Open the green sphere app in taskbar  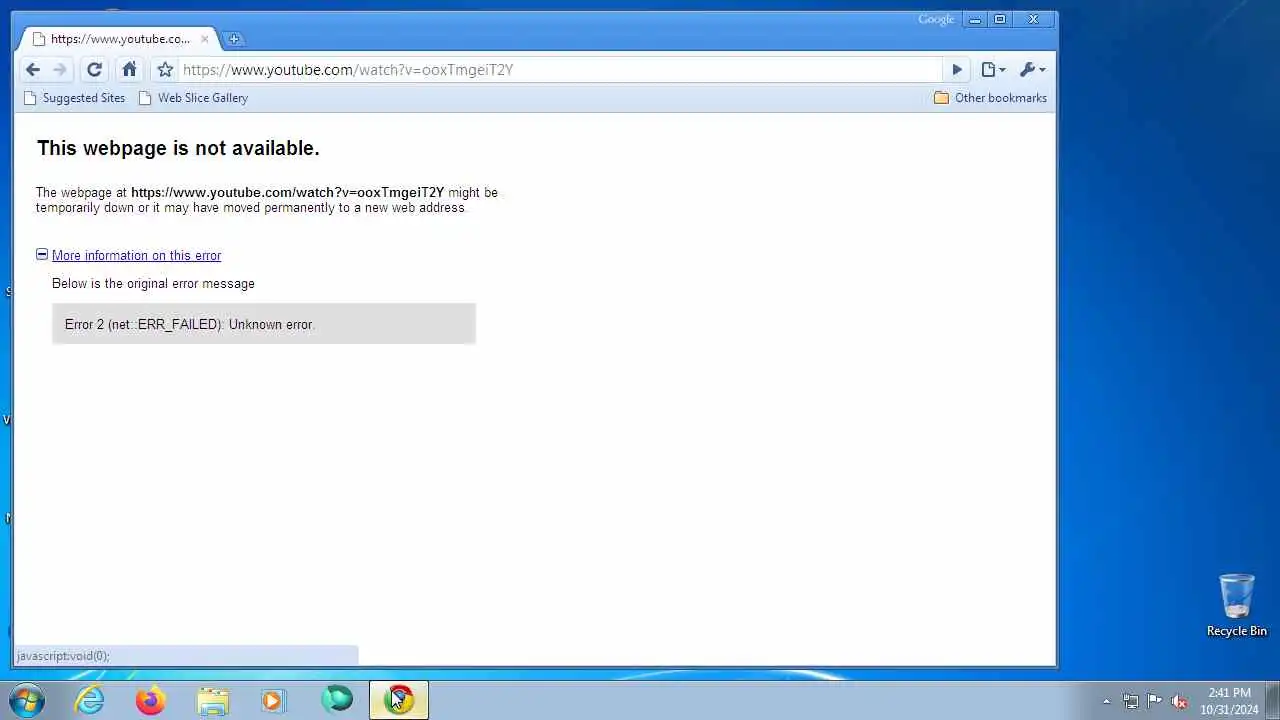point(337,699)
